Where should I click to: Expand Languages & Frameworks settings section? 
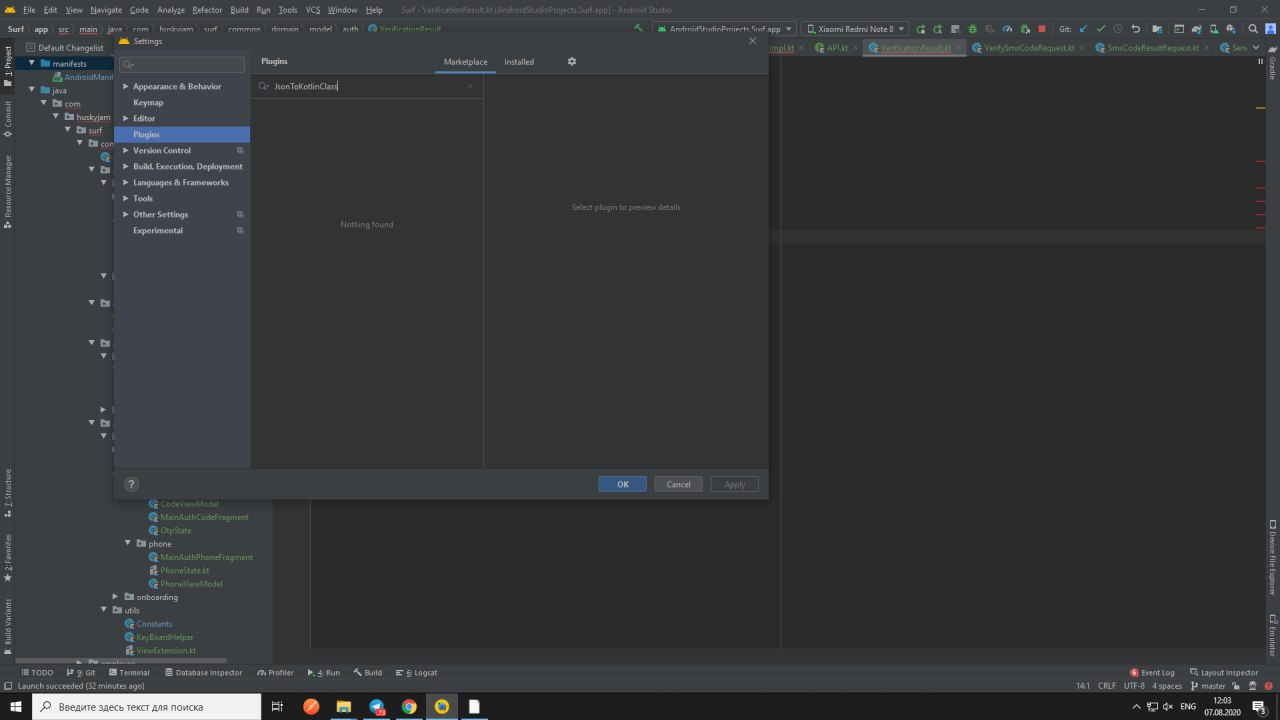point(126,183)
